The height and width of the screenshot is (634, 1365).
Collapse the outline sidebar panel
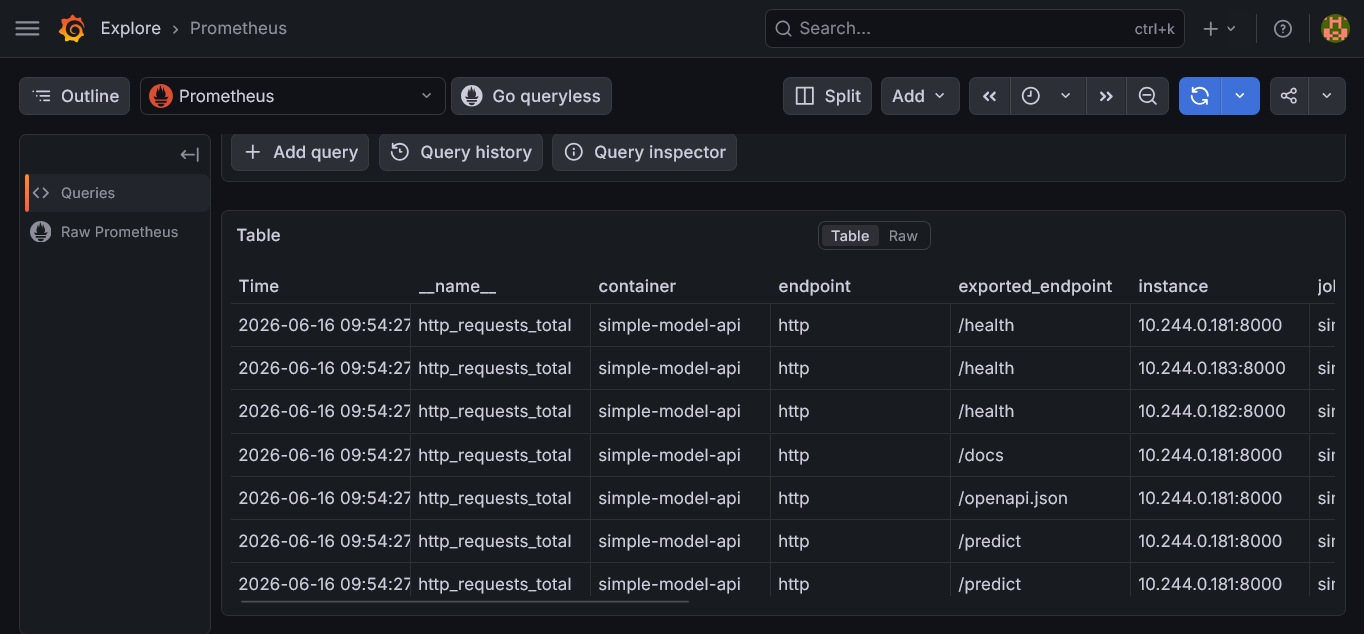coord(190,154)
